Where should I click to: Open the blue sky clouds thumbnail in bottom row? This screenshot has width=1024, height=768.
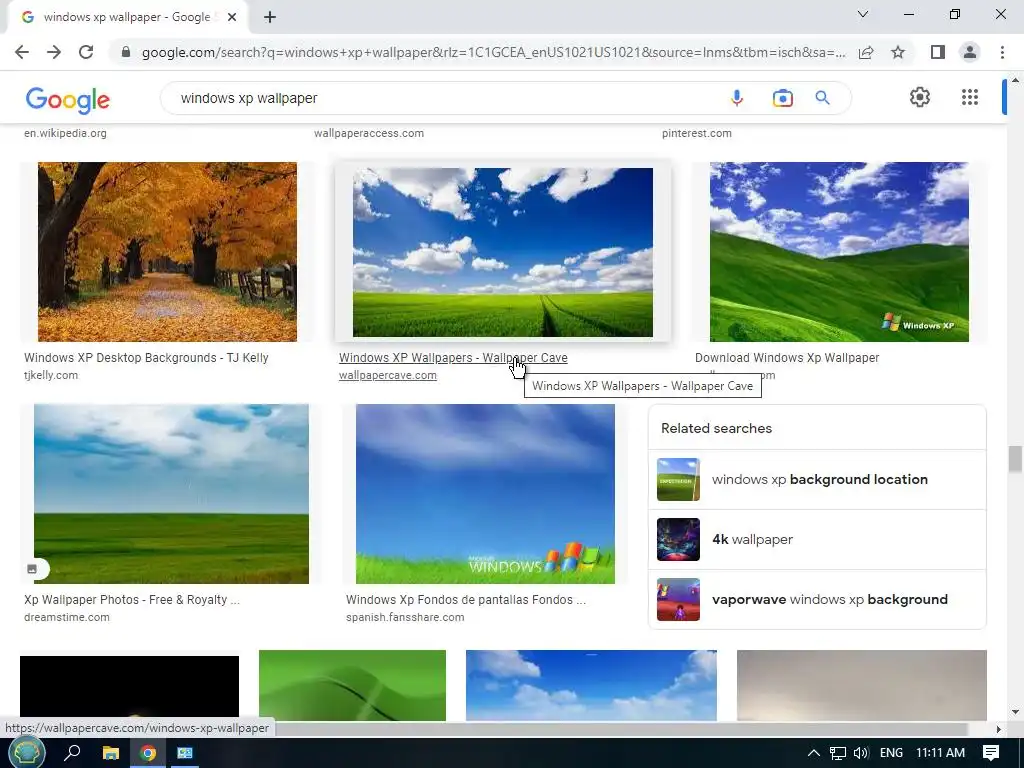(591, 685)
